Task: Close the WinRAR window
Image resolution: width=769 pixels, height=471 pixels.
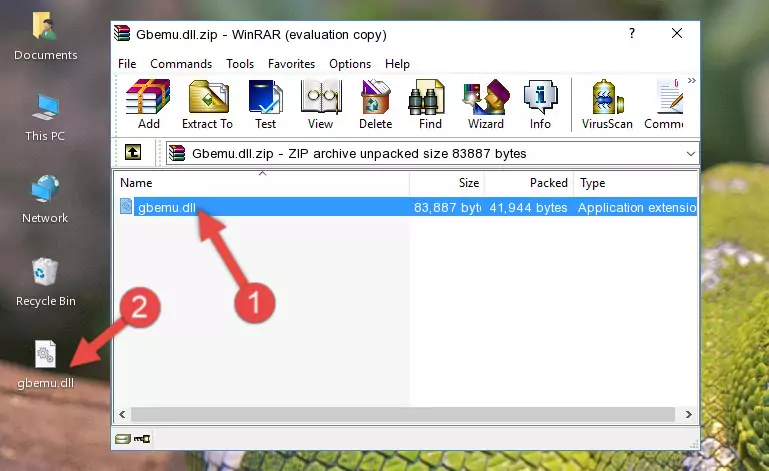Action: (677, 33)
